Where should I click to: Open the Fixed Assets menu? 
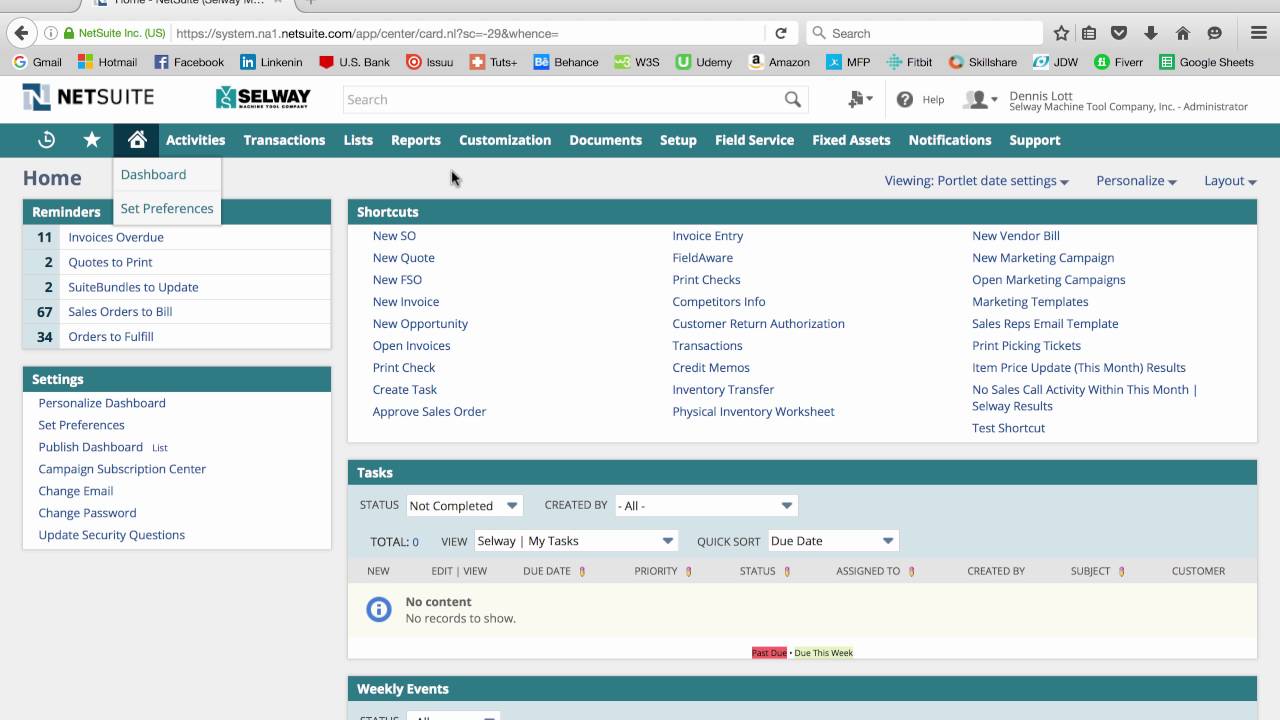851,140
